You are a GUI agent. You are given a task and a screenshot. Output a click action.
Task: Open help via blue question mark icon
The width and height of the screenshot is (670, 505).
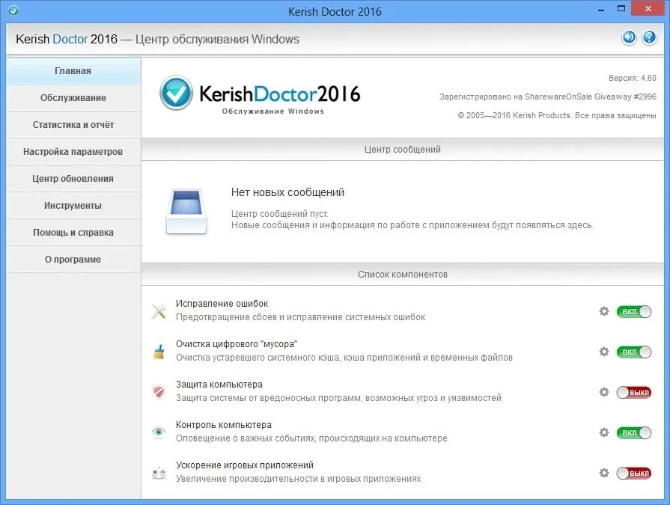click(649, 38)
